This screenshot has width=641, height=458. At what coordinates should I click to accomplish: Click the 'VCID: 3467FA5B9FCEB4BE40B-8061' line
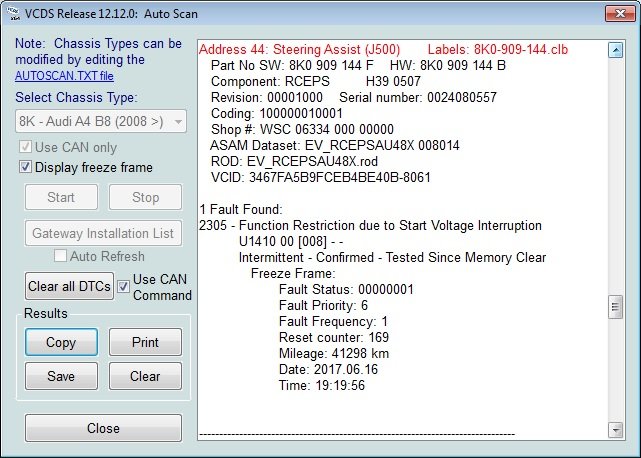[320, 177]
